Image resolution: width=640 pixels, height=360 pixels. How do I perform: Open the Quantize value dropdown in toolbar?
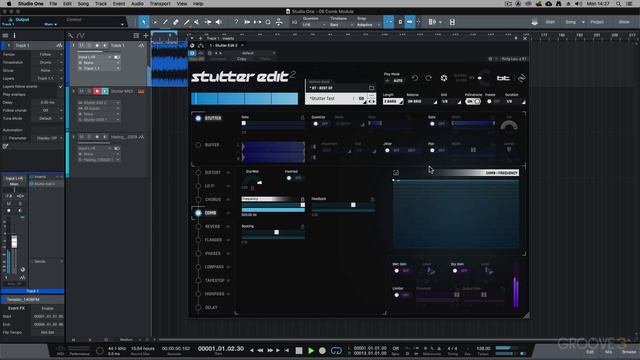(x=313, y=24)
